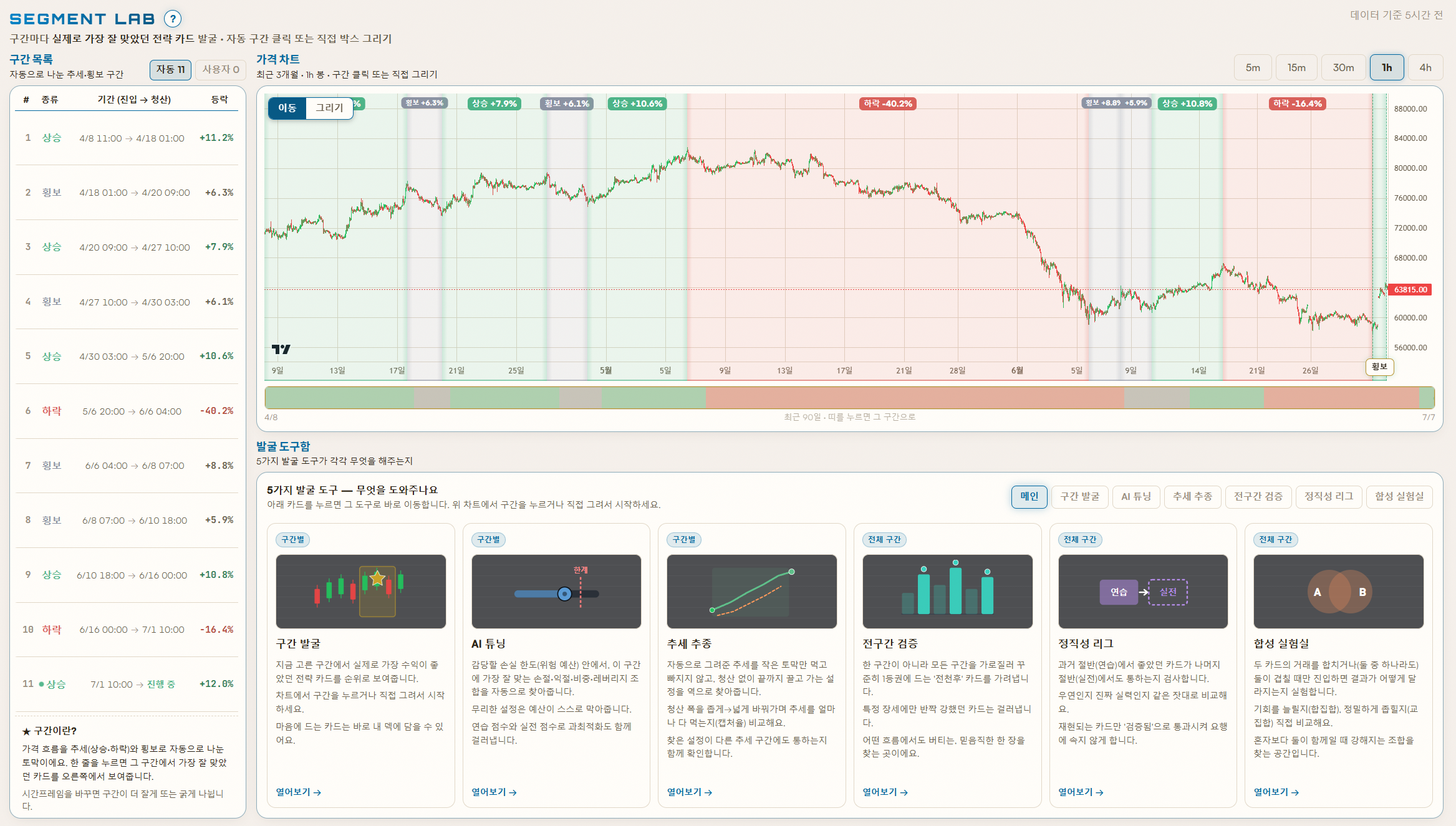Click the 횡보 +6.1% chart label
The image size is (1456, 826).
(566, 103)
